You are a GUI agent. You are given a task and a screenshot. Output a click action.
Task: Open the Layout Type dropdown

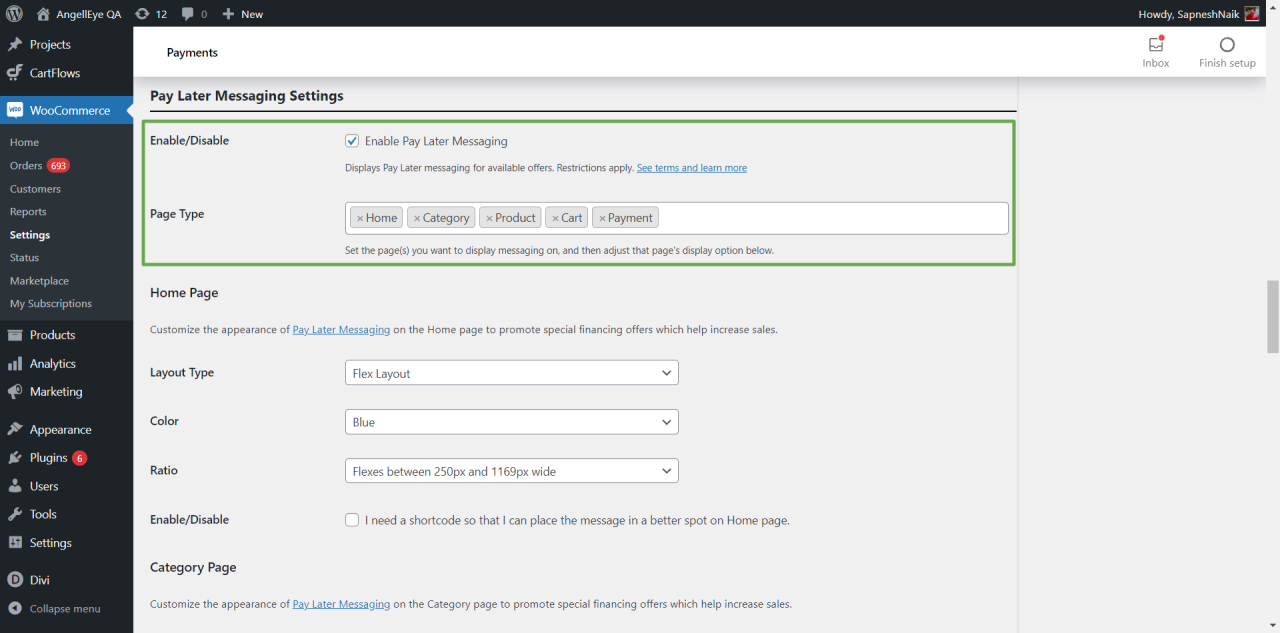(x=511, y=373)
